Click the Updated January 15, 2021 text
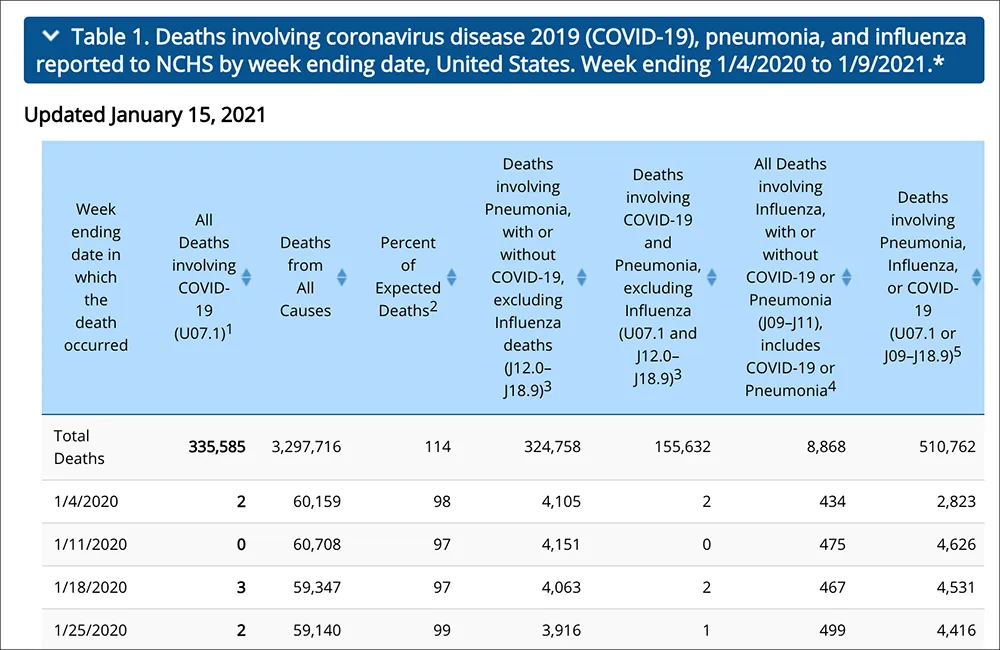This screenshot has height=650, width=1000. (145, 115)
